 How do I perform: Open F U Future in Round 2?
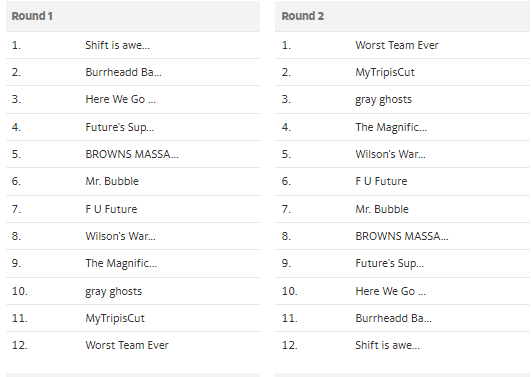381,181
